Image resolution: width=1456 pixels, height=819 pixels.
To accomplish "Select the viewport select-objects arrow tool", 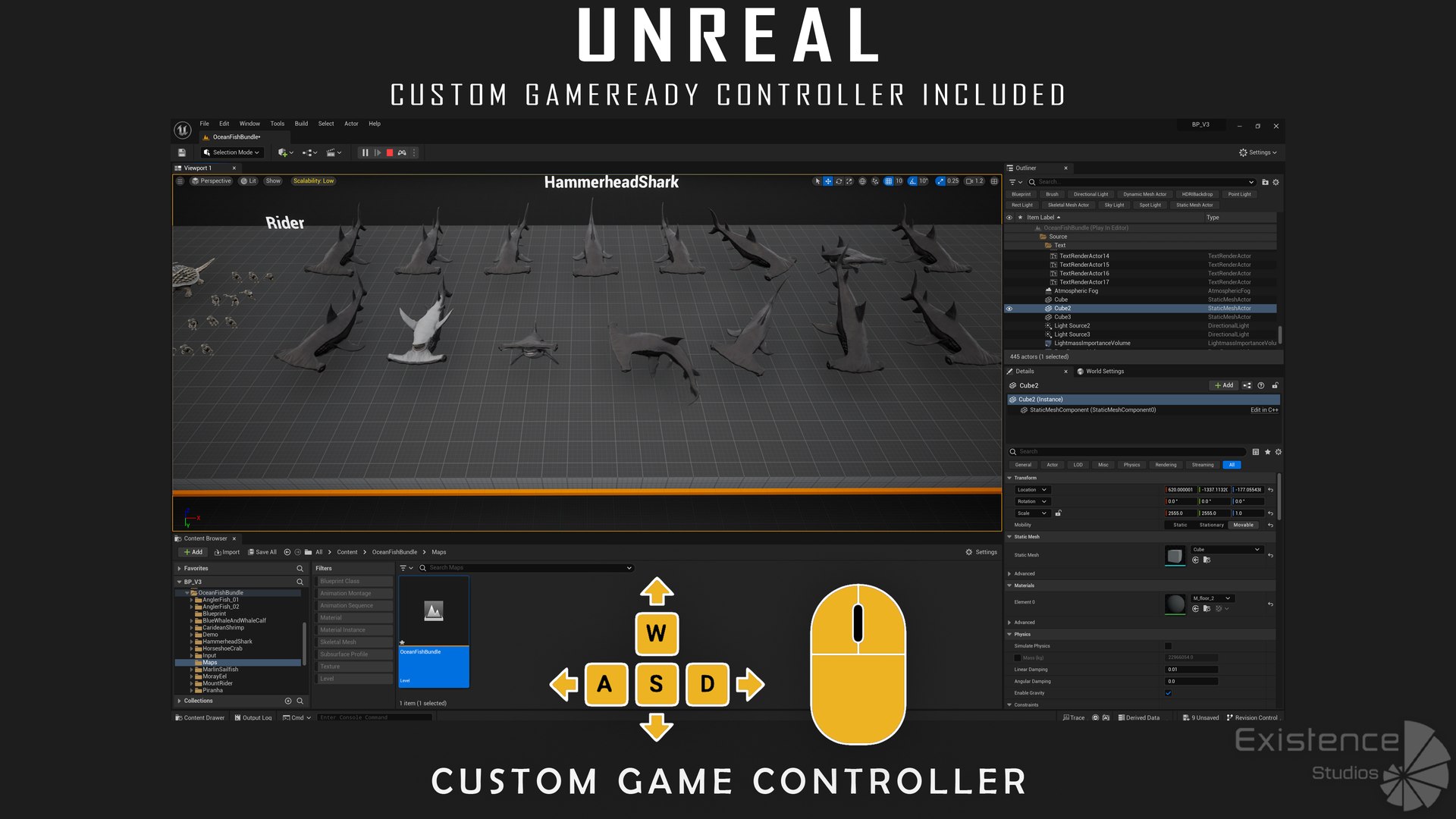I will (x=817, y=181).
